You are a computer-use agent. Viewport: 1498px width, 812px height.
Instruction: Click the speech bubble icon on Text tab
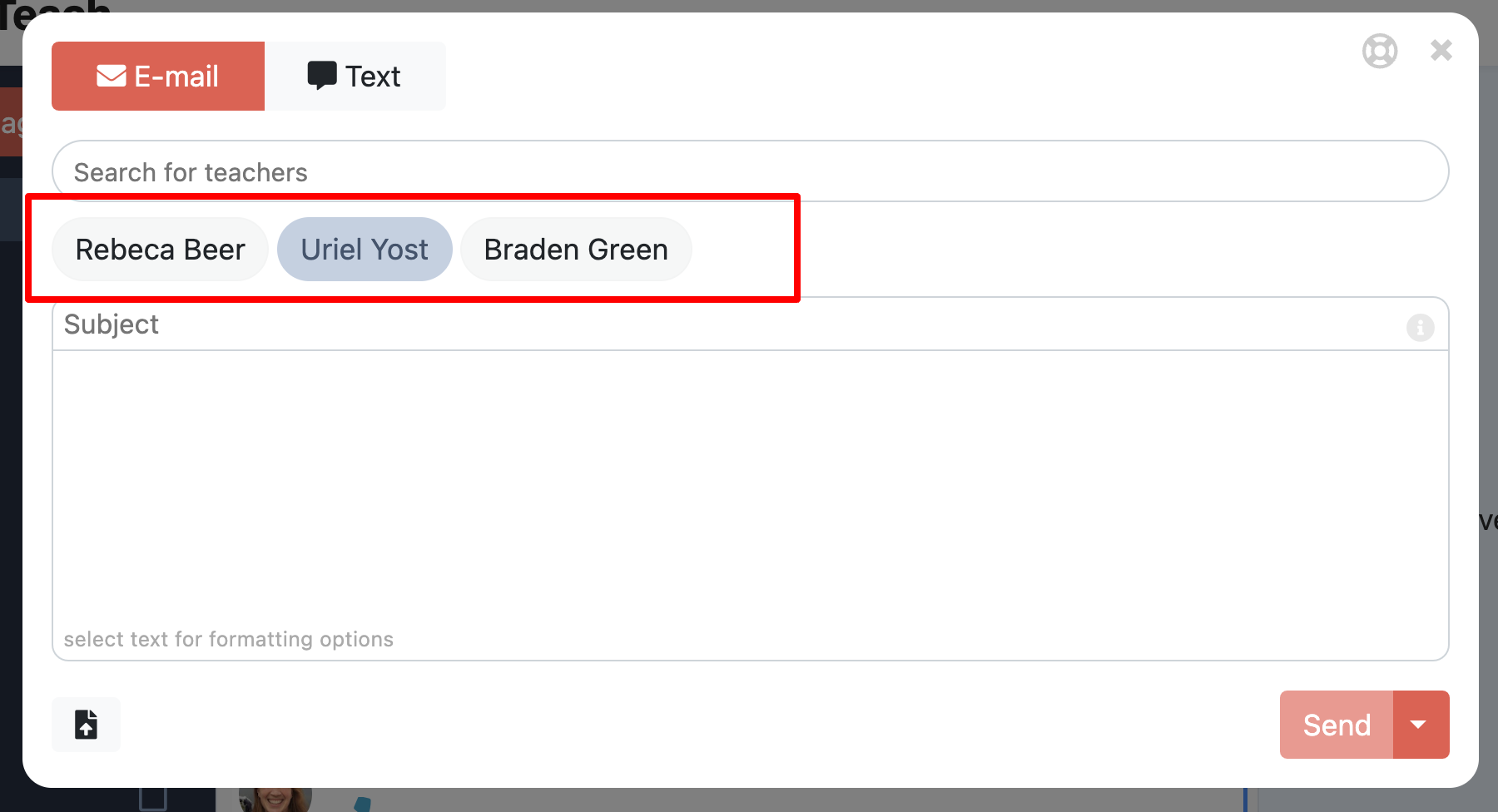(322, 76)
